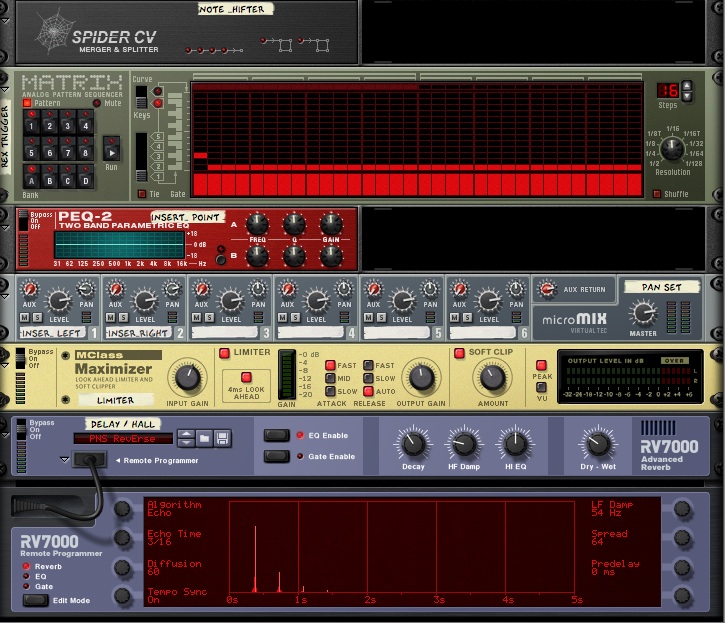The height and width of the screenshot is (623, 725).
Task: Click the PEQ-2 band A Q knob
Action: (294, 224)
